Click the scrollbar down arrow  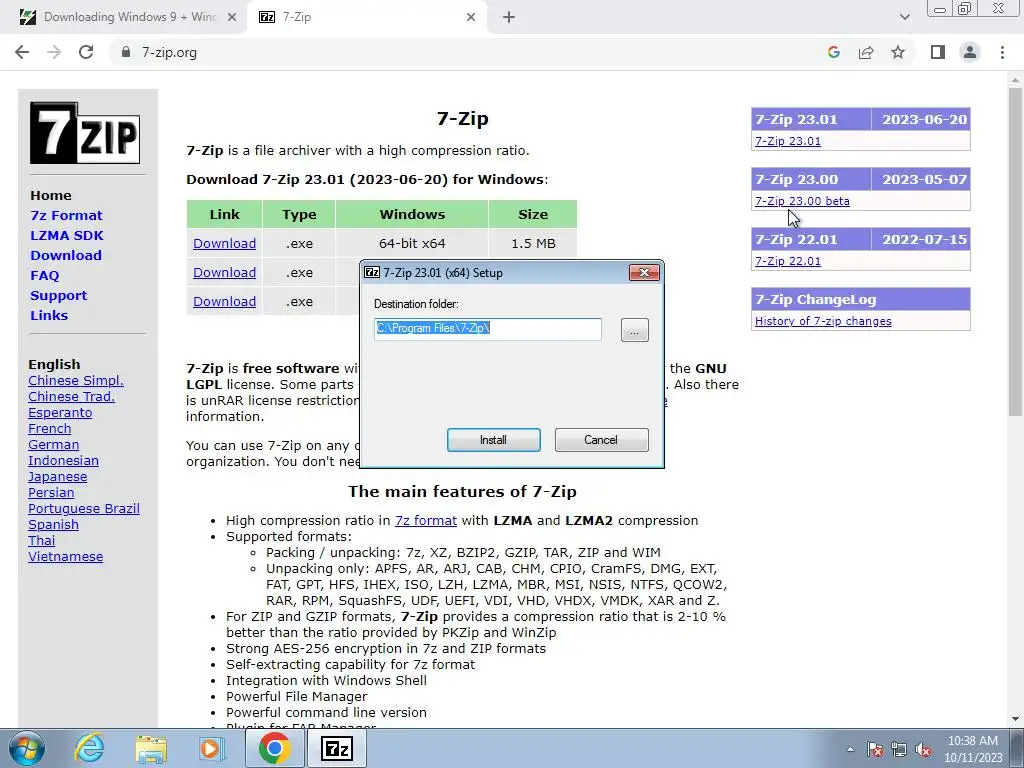pyautogui.click(x=1015, y=719)
